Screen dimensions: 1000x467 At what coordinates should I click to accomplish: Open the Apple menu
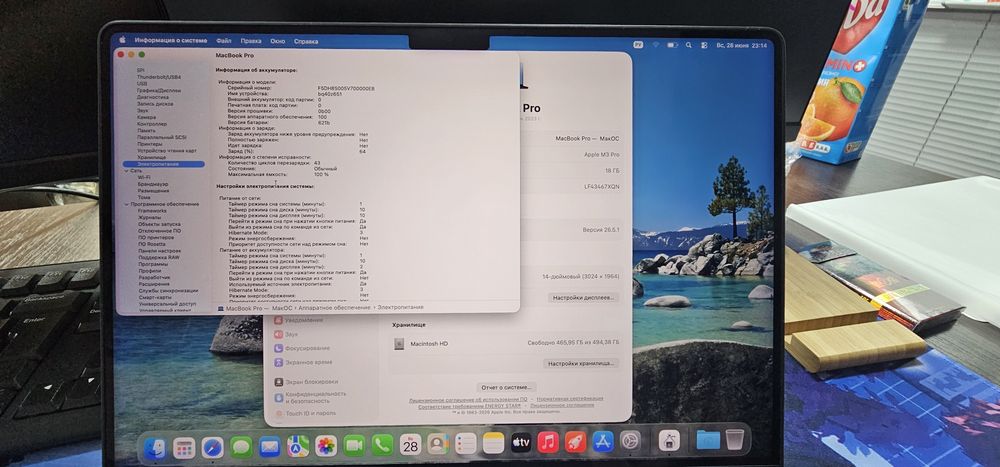tap(123, 40)
